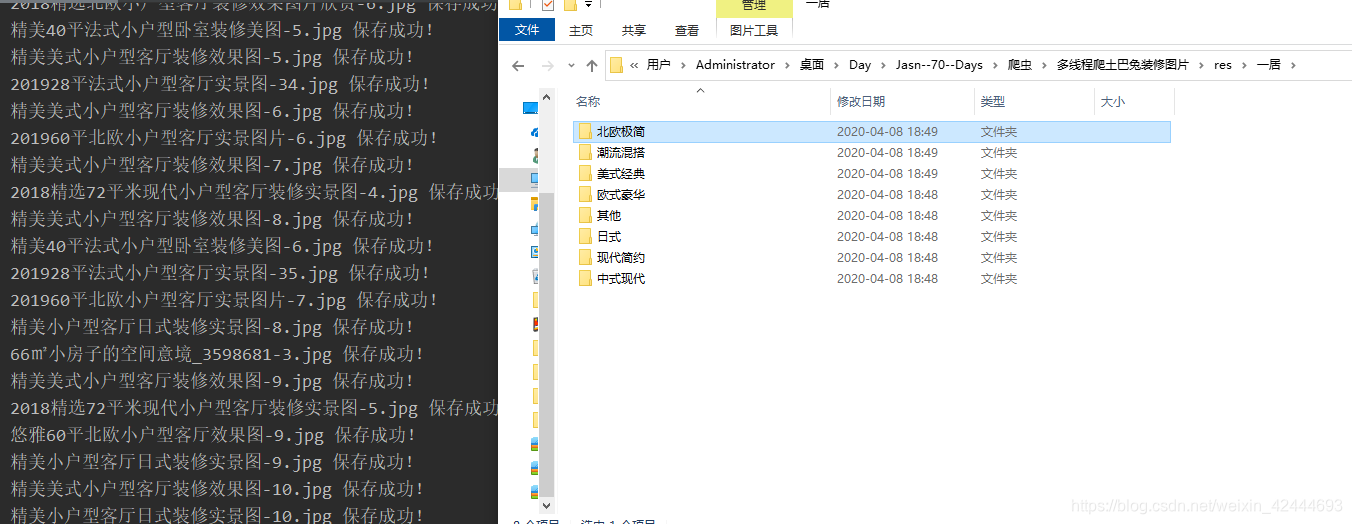Click the Explorer forward arrow
The height and width of the screenshot is (524, 1352).
click(x=547, y=65)
